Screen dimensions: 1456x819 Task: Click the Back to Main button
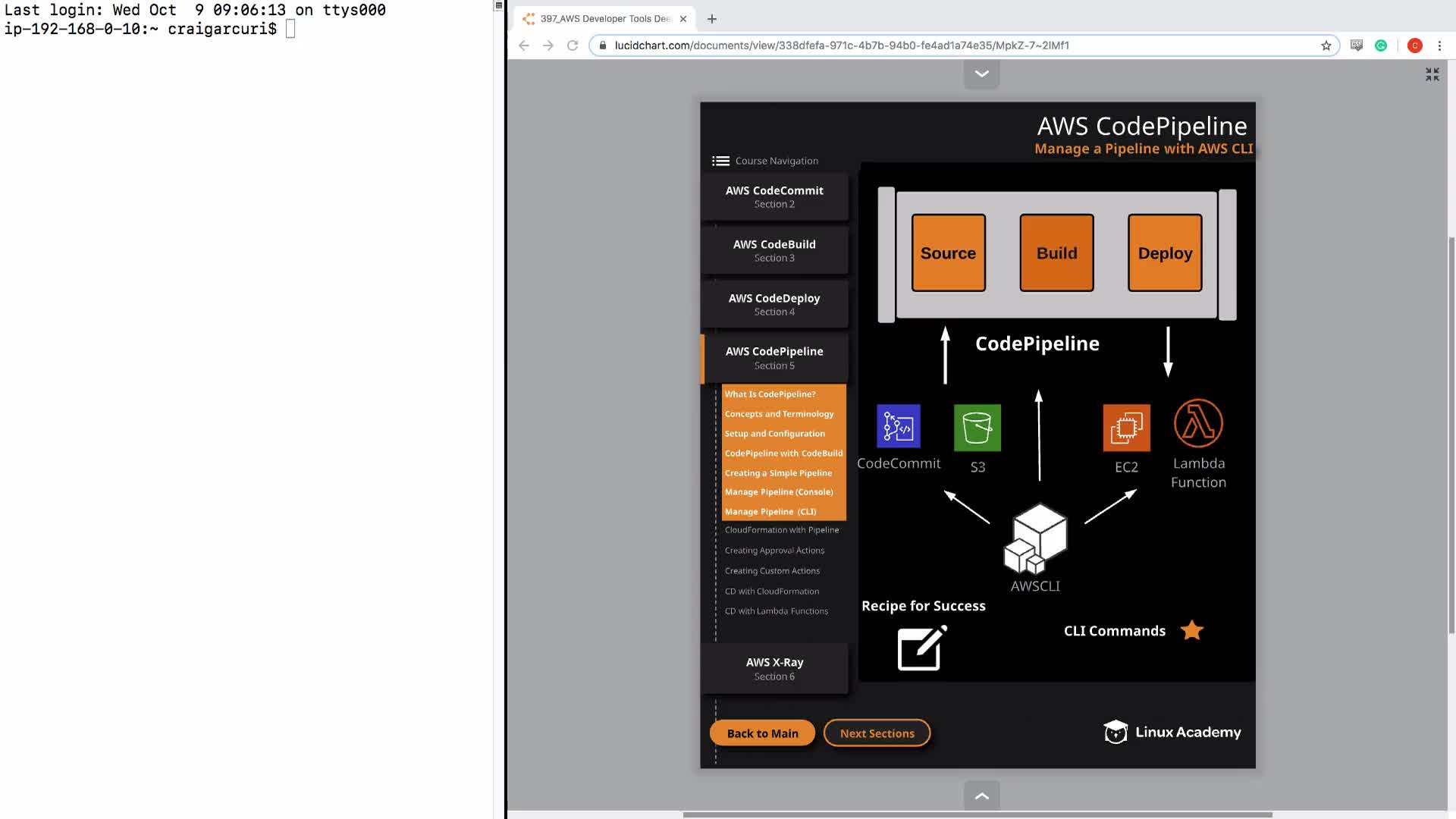coord(762,733)
